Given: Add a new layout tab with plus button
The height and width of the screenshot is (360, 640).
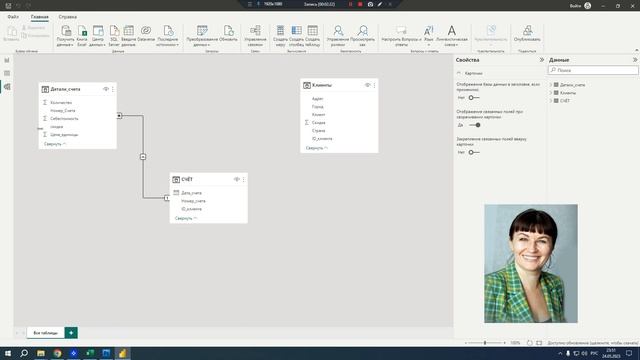Looking at the screenshot, I should click(x=71, y=333).
